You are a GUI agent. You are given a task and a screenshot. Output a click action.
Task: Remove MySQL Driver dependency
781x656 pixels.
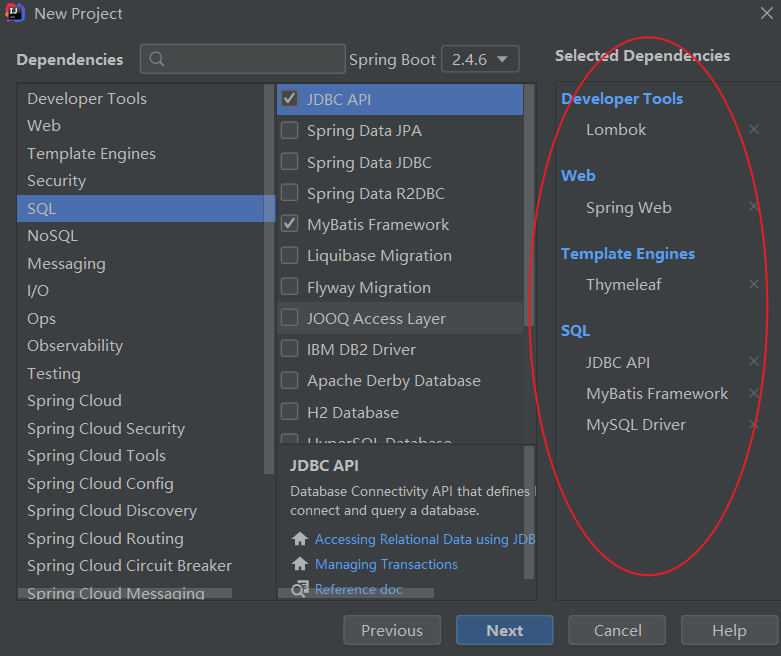tap(754, 424)
